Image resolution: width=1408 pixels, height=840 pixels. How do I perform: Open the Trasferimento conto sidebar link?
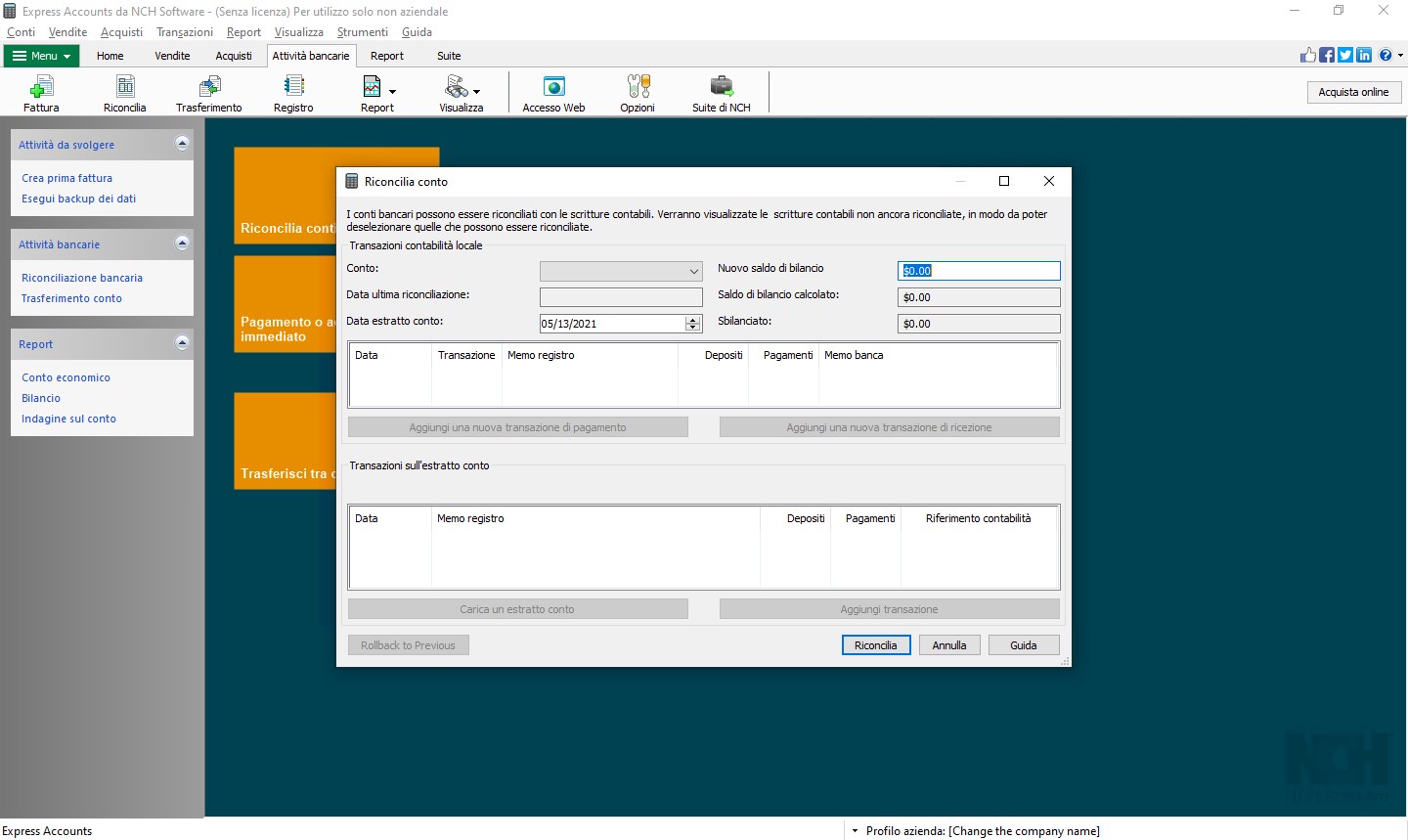click(72, 298)
